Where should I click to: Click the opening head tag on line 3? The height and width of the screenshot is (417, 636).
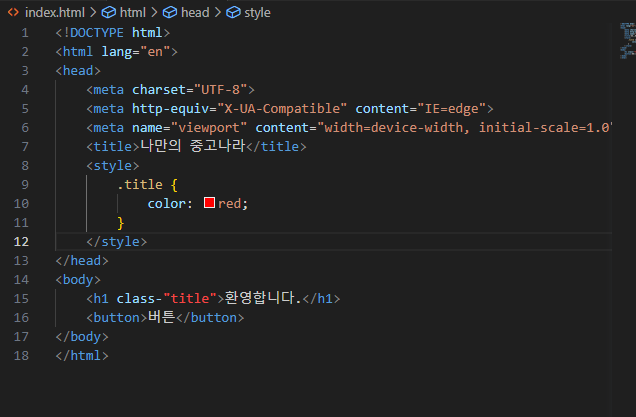tap(78, 71)
